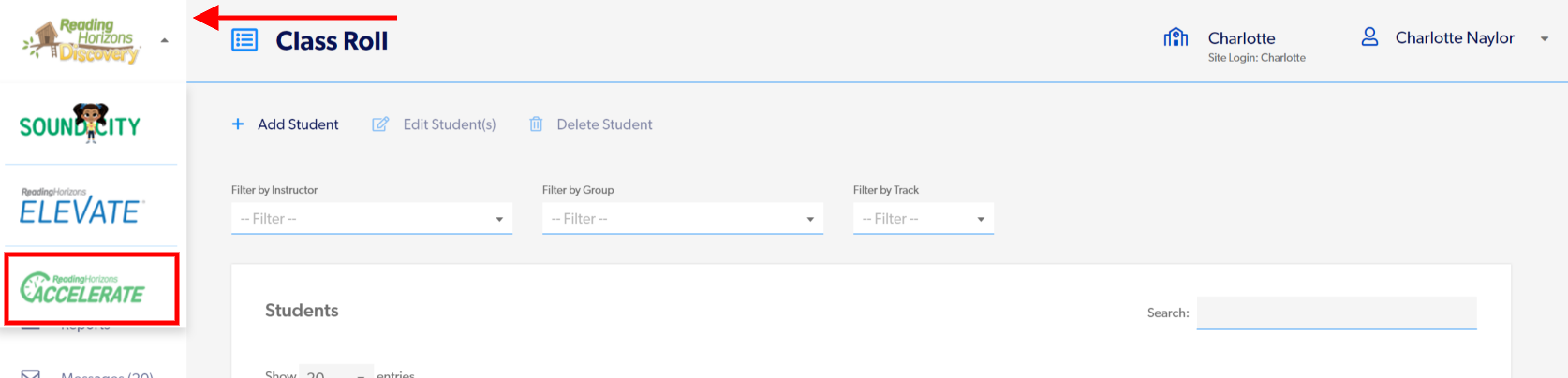The height and width of the screenshot is (378, 1568).
Task: Focus the Students search field
Action: [1336, 313]
